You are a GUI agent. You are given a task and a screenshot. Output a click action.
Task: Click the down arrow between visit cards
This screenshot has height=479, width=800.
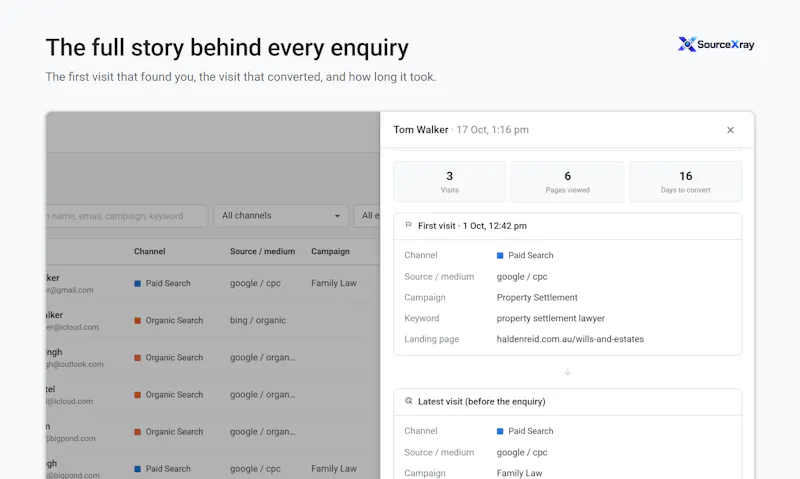click(567, 372)
